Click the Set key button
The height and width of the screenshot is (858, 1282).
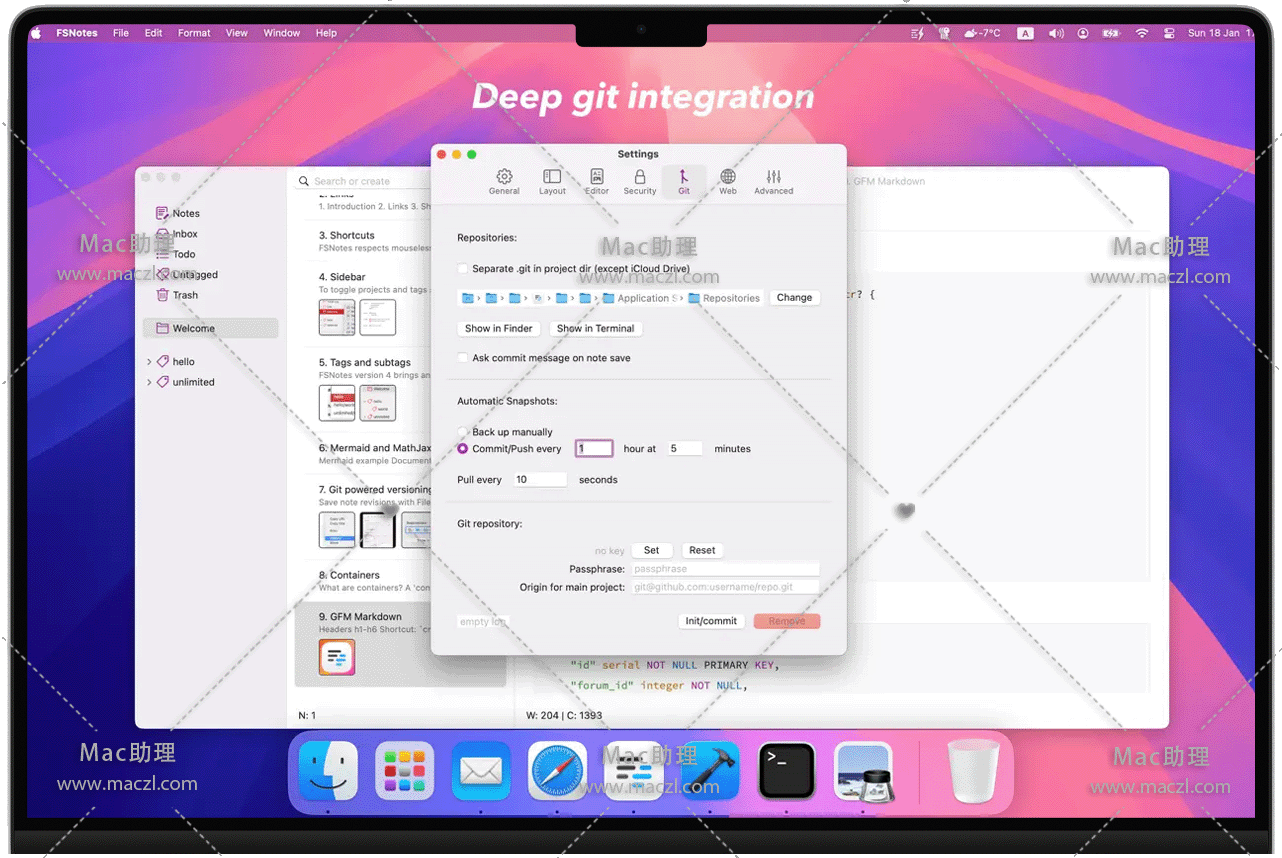click(652, 550)
